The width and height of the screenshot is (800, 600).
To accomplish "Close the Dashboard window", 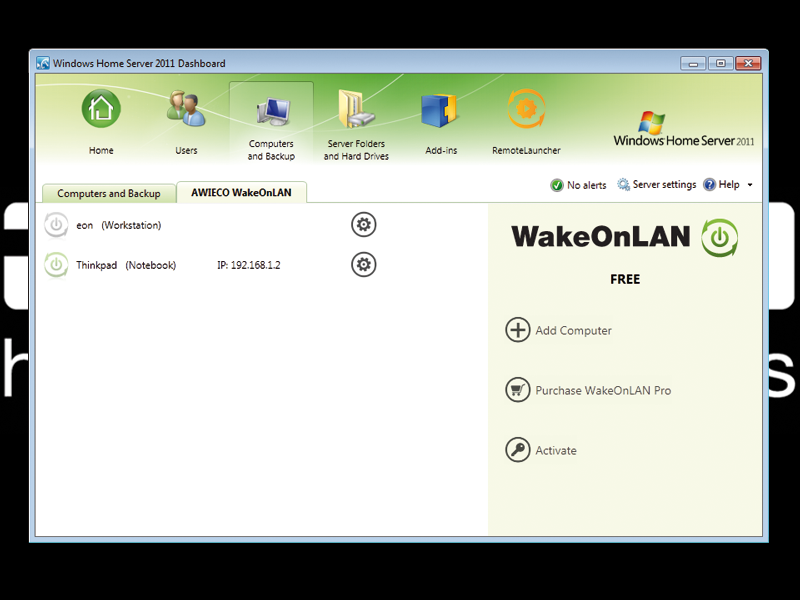I will pos(748,63).
